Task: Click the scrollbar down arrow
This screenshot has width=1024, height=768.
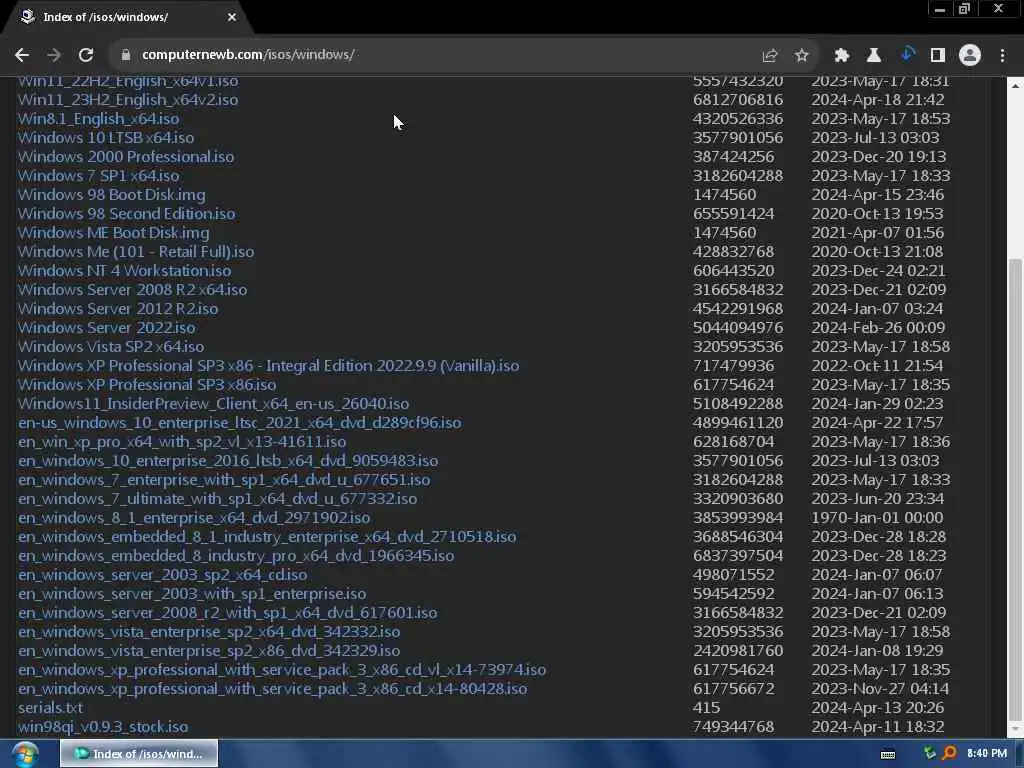Action: (1015, 729)
